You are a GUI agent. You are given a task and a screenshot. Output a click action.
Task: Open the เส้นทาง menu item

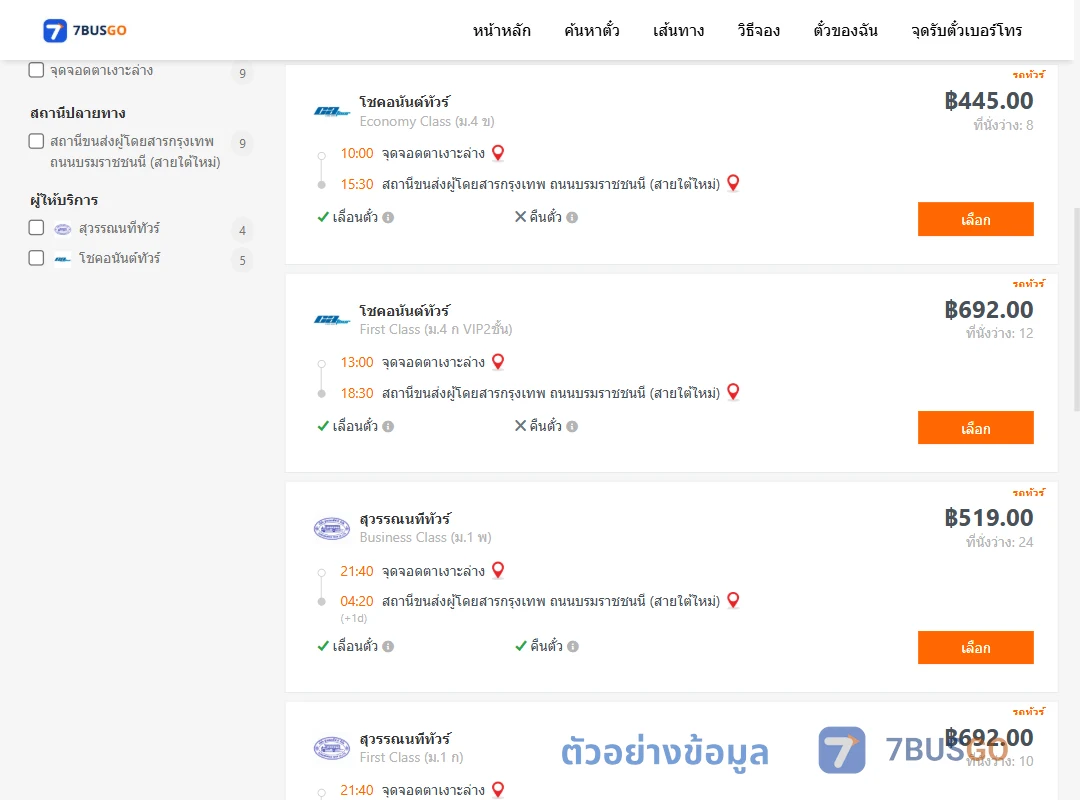coord(678,30)
